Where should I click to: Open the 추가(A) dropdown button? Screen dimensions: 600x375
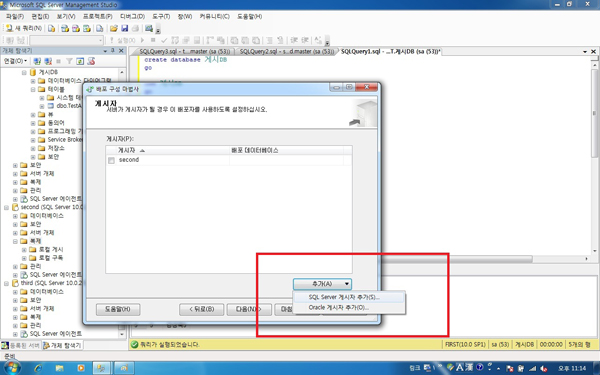tap(322, 284)
